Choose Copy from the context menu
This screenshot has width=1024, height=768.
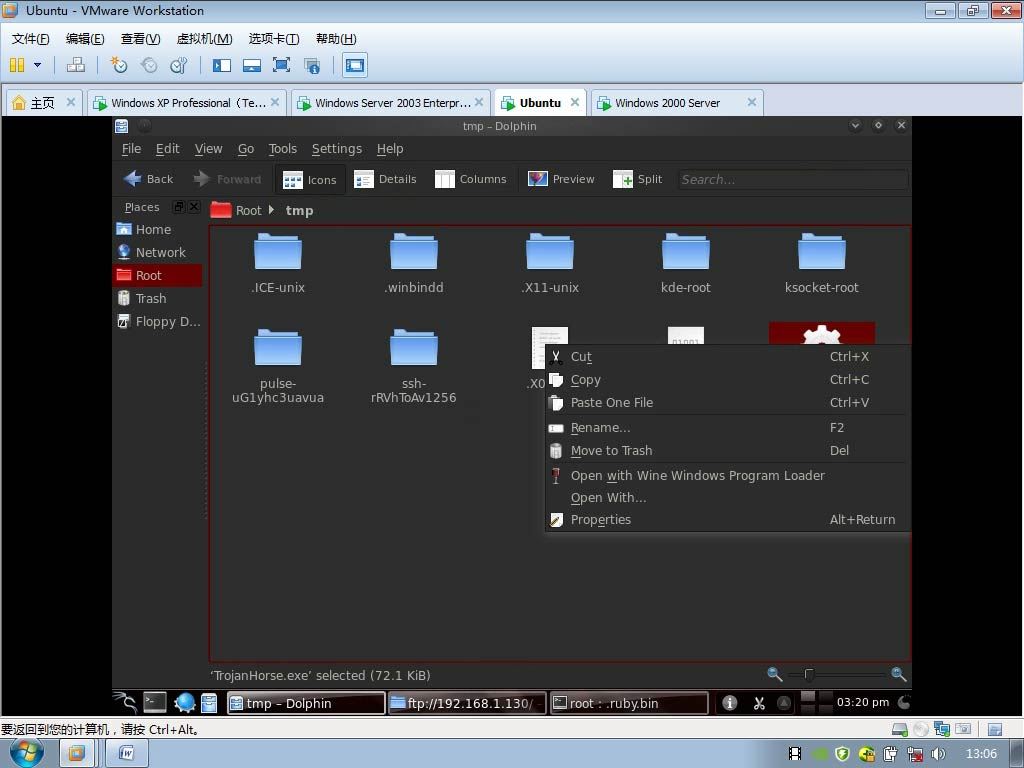click(x=726, y=379)
